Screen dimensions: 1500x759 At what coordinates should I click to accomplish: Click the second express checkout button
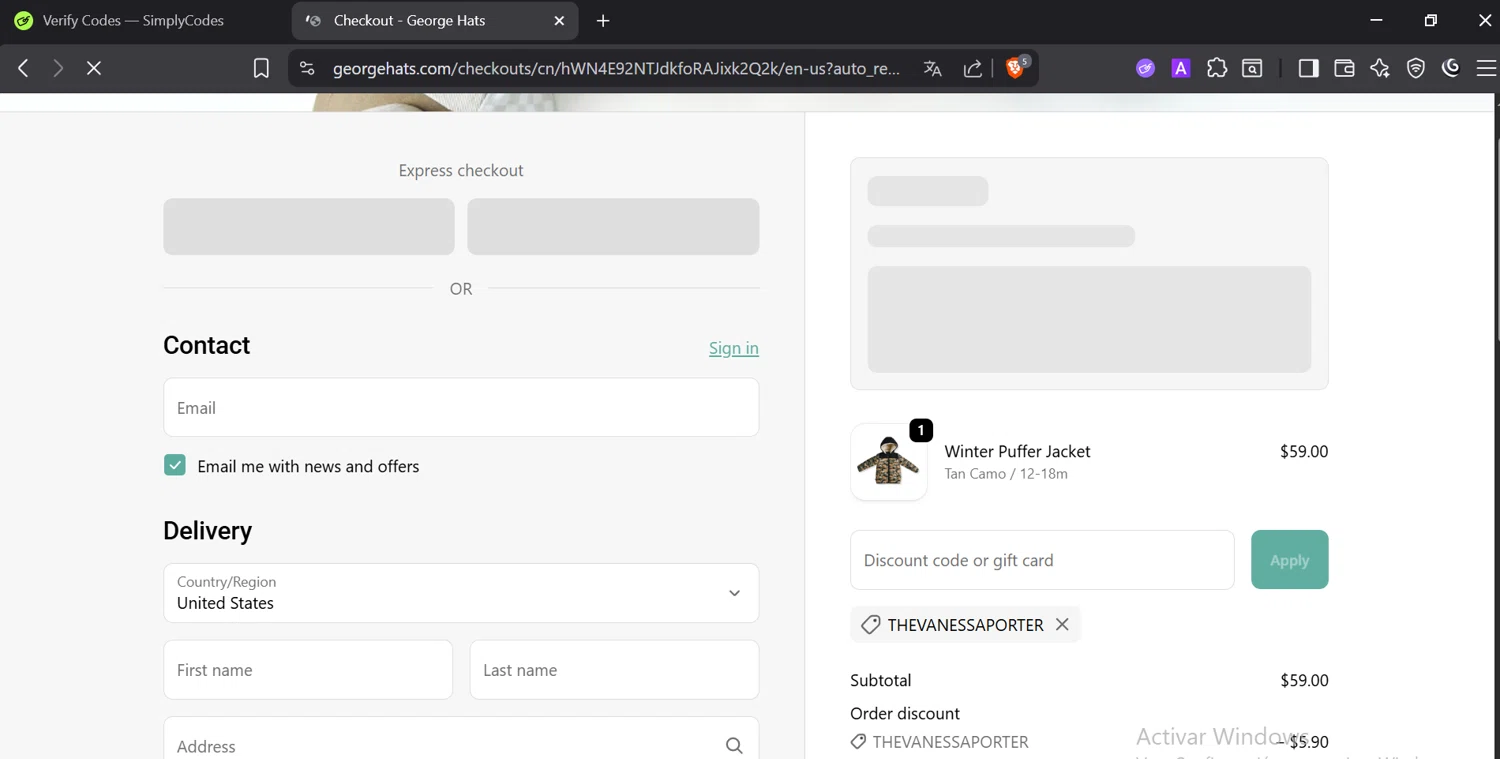(613, 226)
